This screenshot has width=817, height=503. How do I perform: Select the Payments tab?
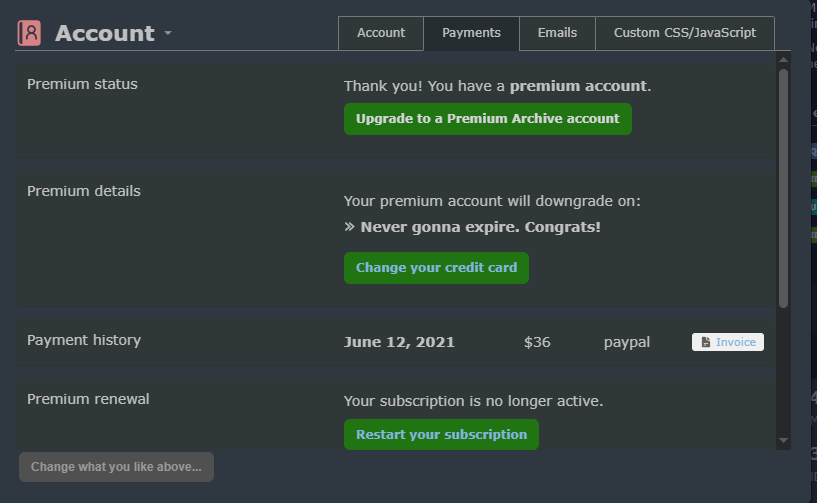[471, 33]
